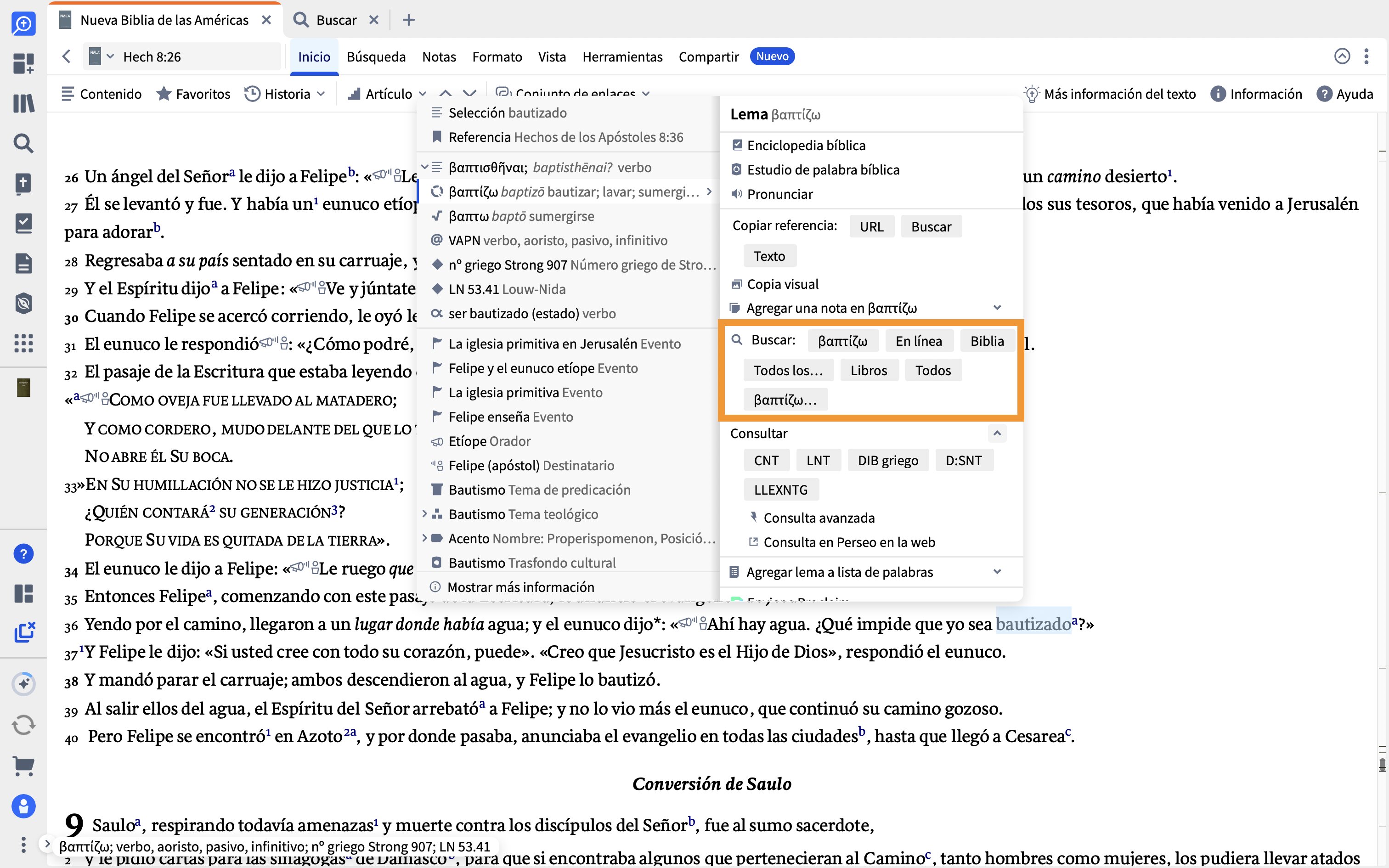The height and width of the screenshot is (868, 1389).
Task: Switch to the Notas ribbon tab
Action: [439, 56]
